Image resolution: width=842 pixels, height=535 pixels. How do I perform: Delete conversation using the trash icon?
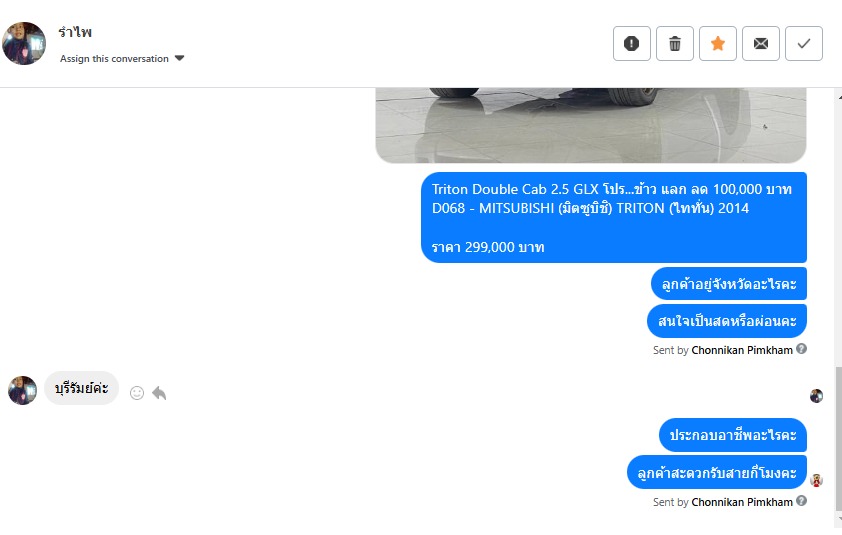coord(674,44)
